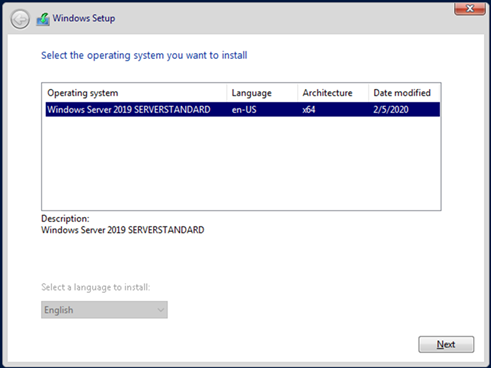Screen dimensions: 491x368
Task: Click the 'Select the operating system' heading
Action: click(144, 55)
